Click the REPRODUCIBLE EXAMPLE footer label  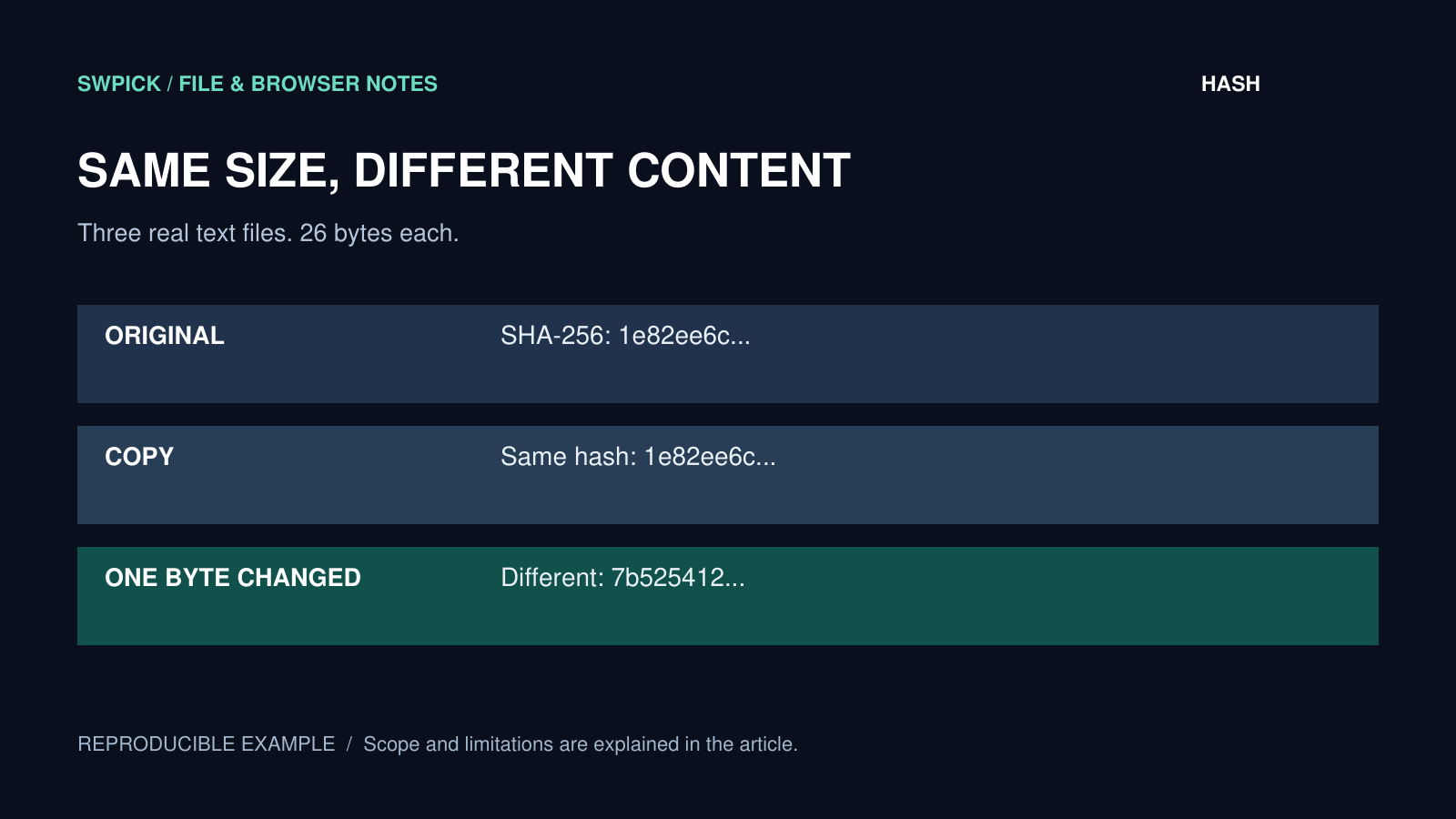click(207, 744)
